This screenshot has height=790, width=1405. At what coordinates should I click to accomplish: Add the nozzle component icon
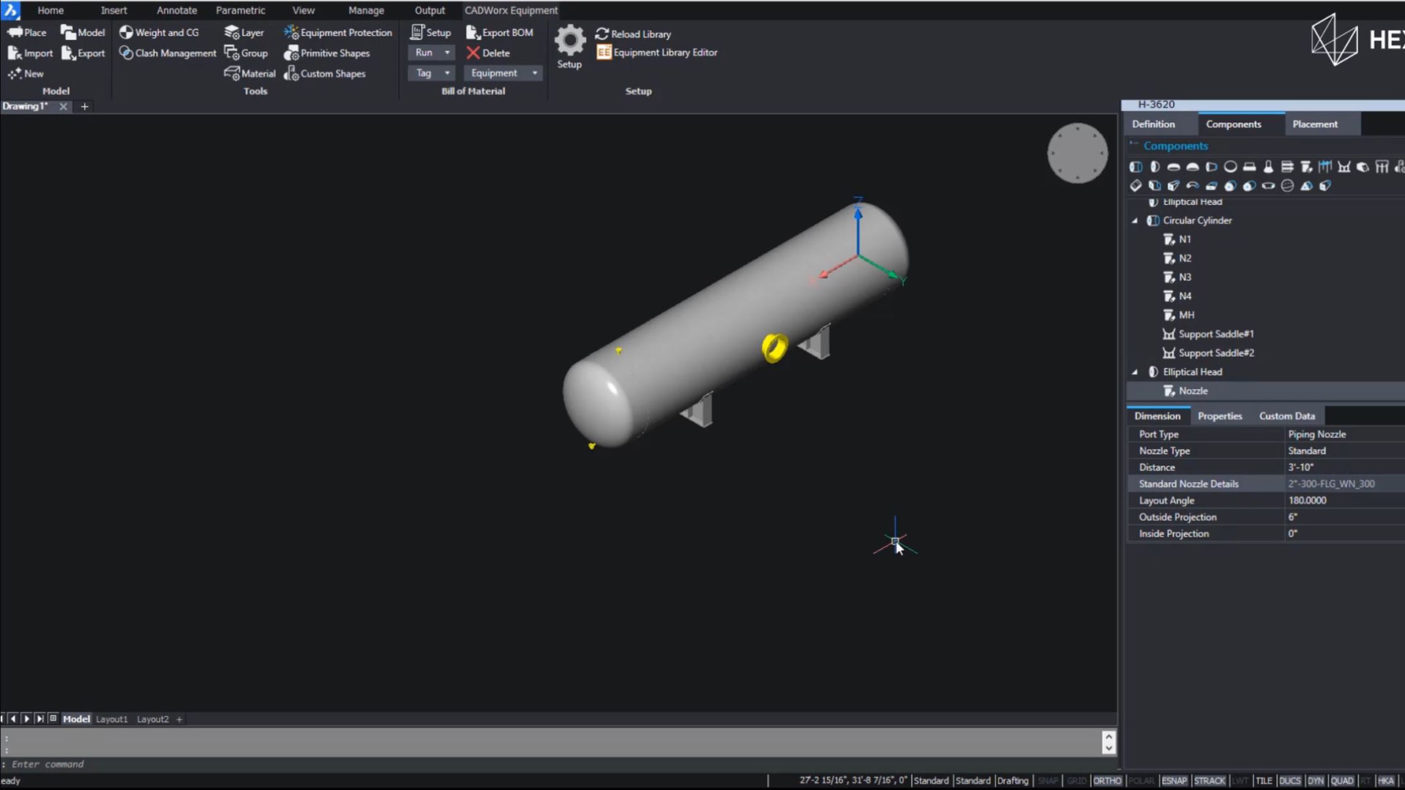click(x=1306, y=167)
